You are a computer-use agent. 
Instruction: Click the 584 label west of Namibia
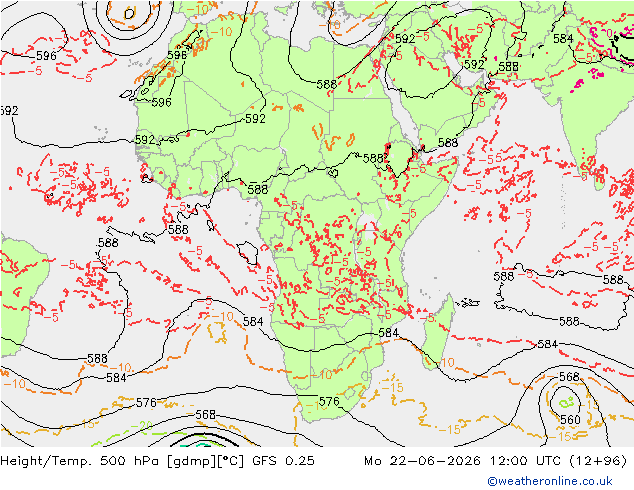coord(253,321)
